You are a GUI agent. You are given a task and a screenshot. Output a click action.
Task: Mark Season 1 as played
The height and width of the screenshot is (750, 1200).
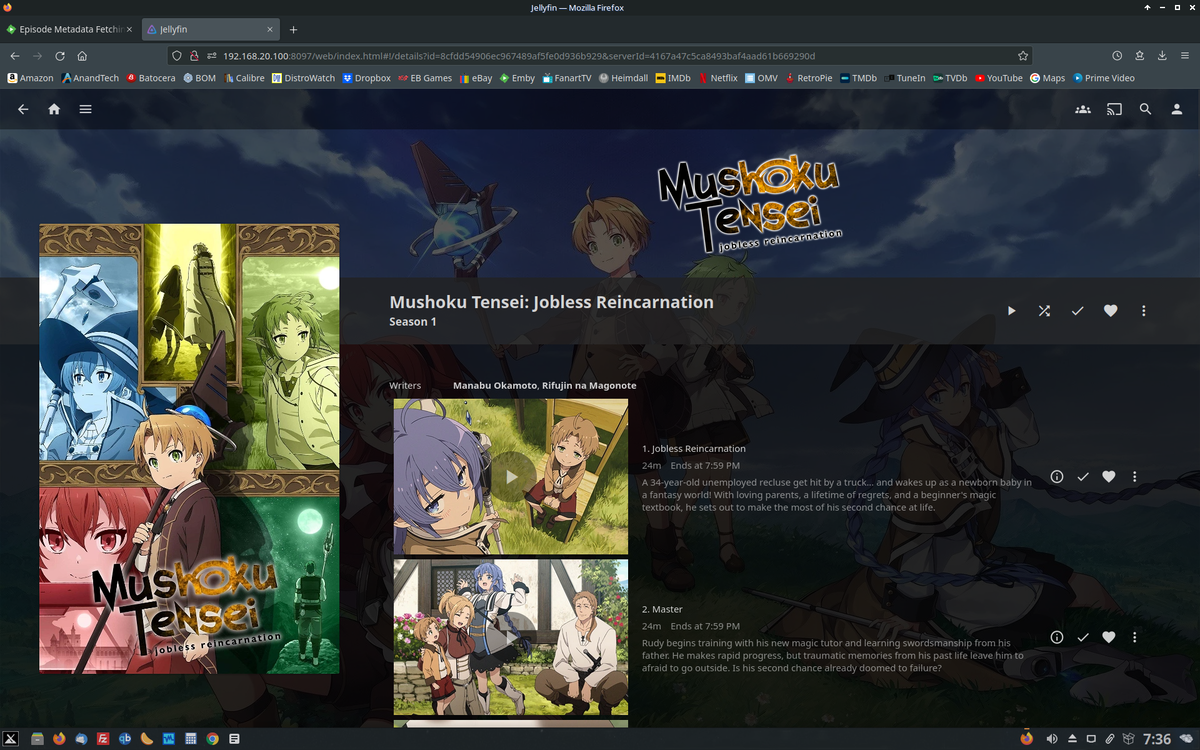point(1077,311)
